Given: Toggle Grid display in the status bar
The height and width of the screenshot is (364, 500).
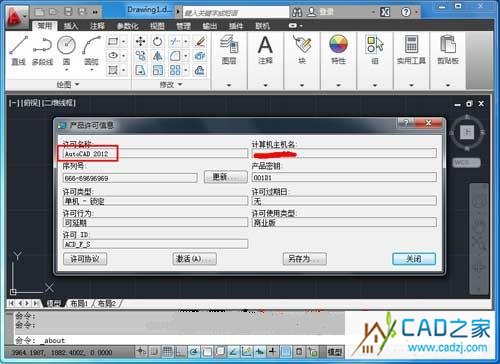Looking at the screenshot, I should click(167, 351).
